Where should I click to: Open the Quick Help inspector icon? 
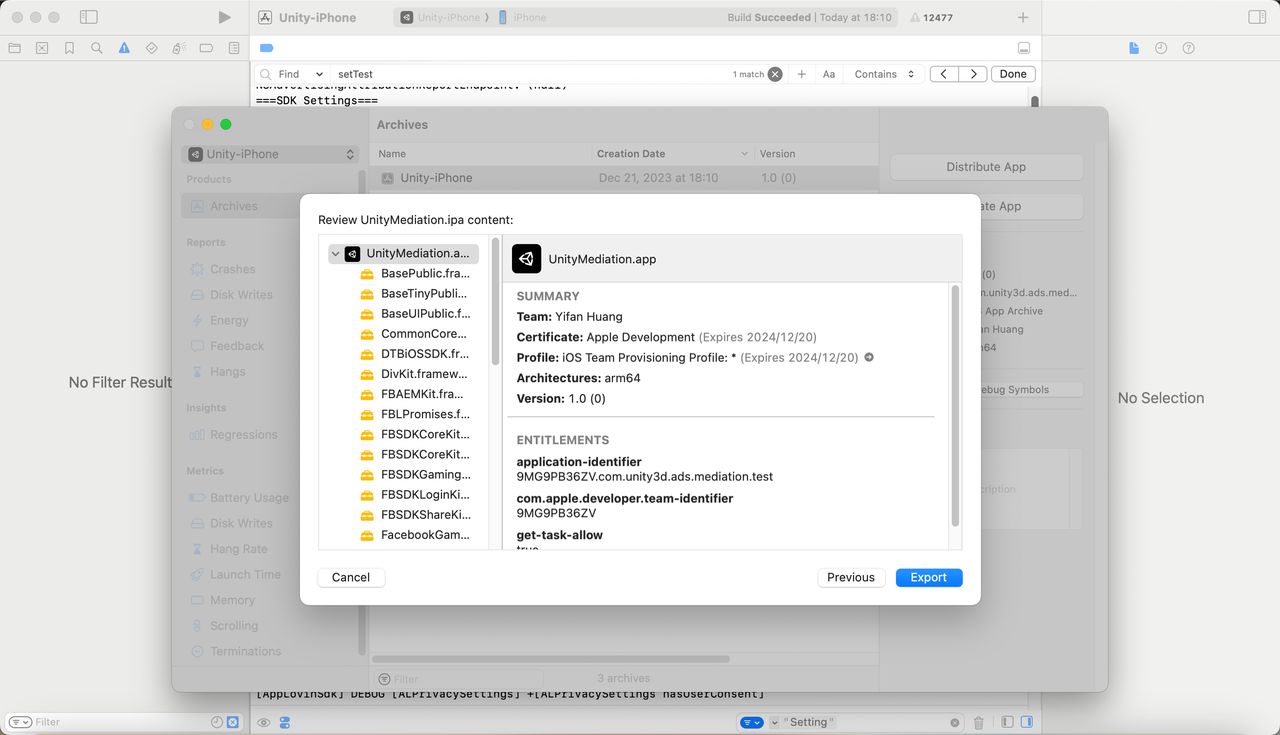tap(1188, 48)
